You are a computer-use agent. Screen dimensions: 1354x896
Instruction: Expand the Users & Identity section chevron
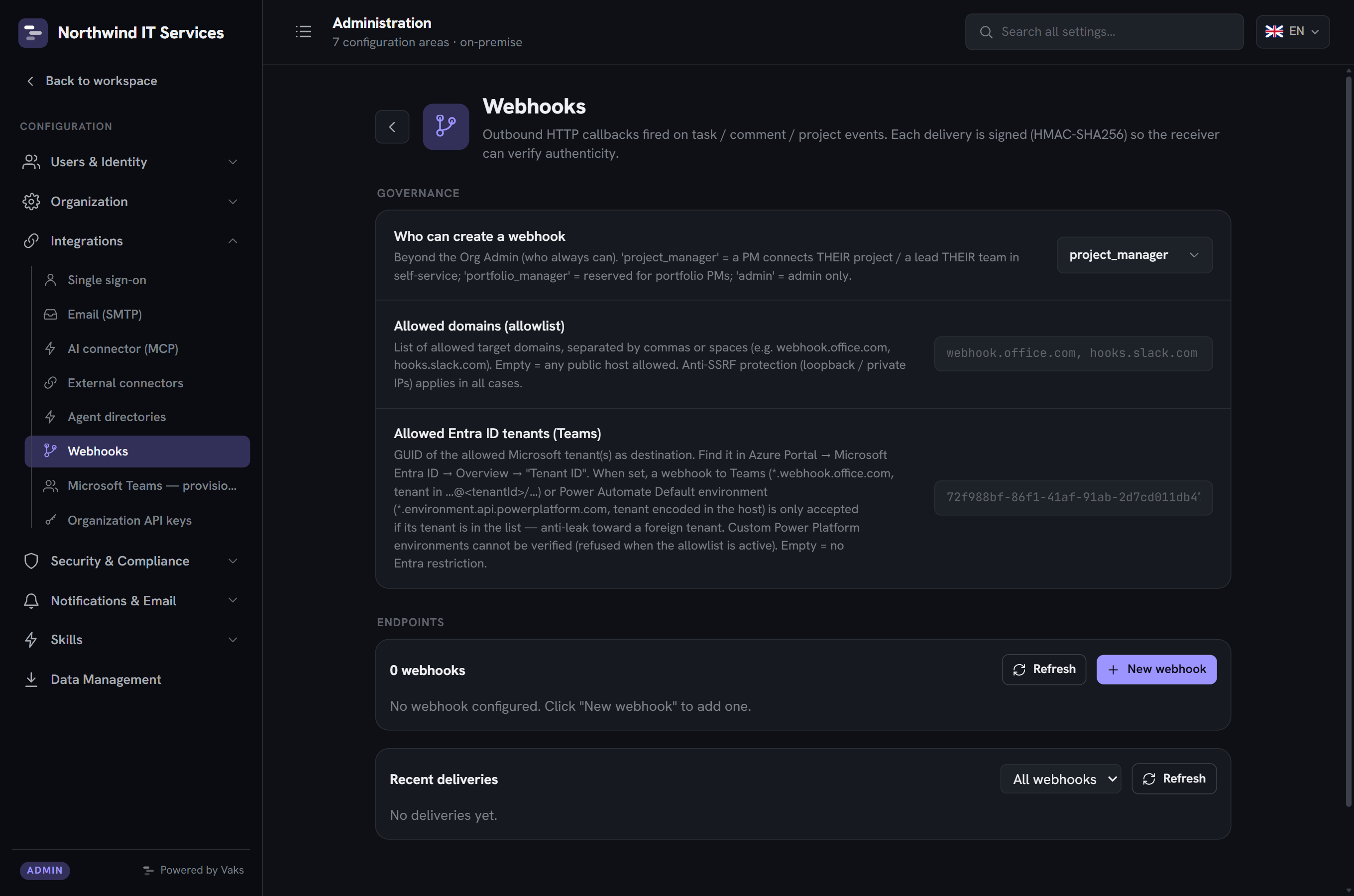[x=232, y=162]
